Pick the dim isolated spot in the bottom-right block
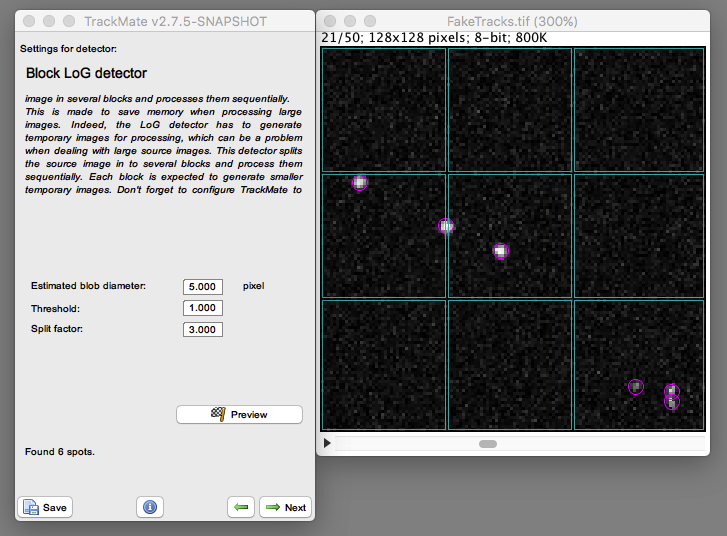Image resolution: width=727 pixels, height=536 pixels. pyautogui.click(x=636, y=387)
